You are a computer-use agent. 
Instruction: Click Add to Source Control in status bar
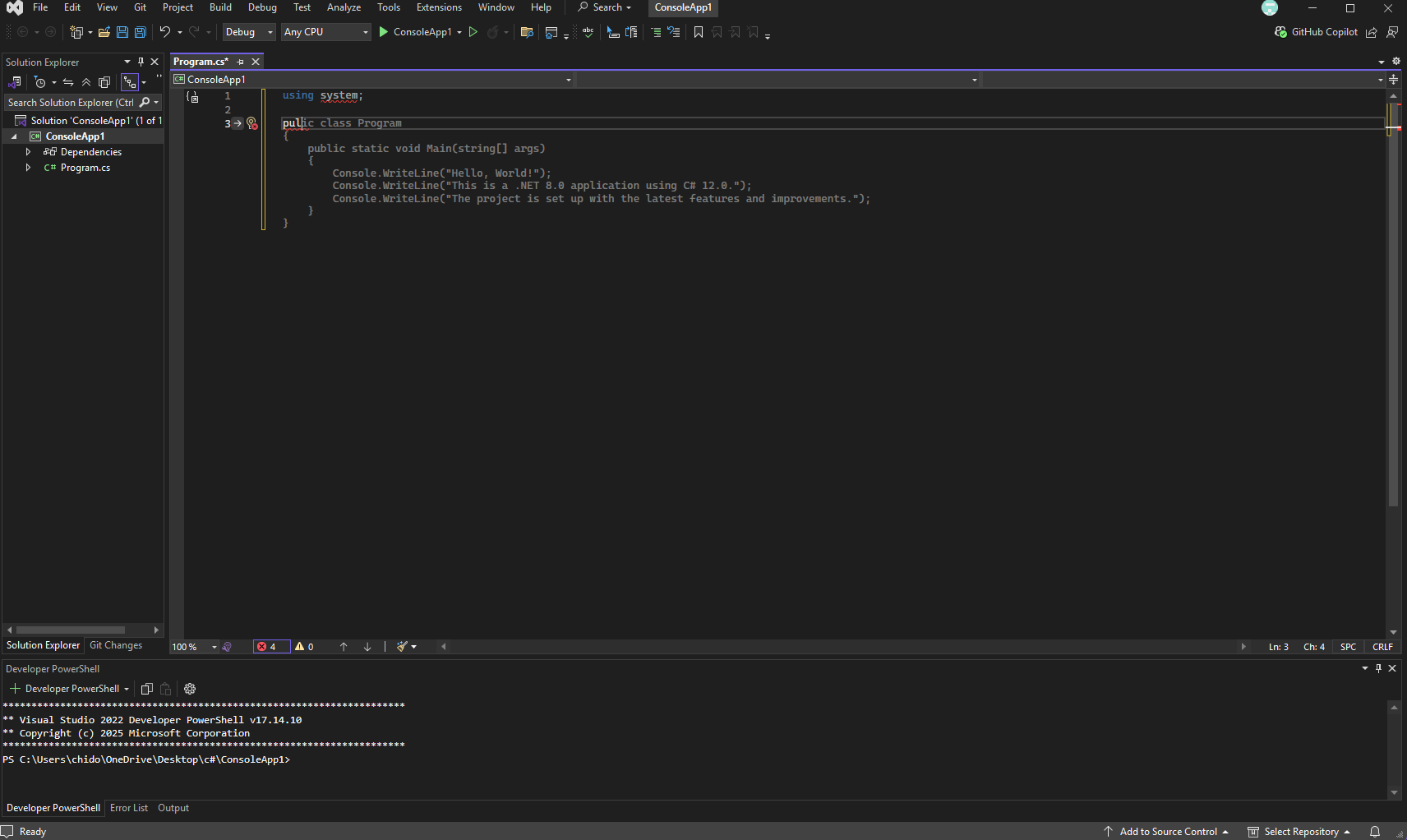(x=1165, y=832)
